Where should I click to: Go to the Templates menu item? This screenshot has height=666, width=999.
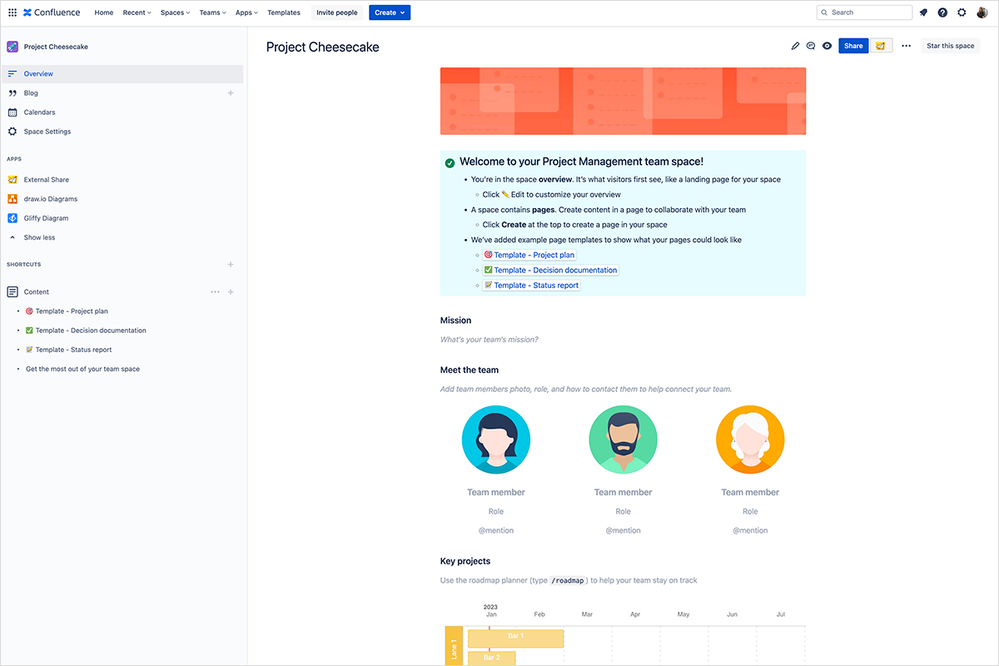coord(283,12)
